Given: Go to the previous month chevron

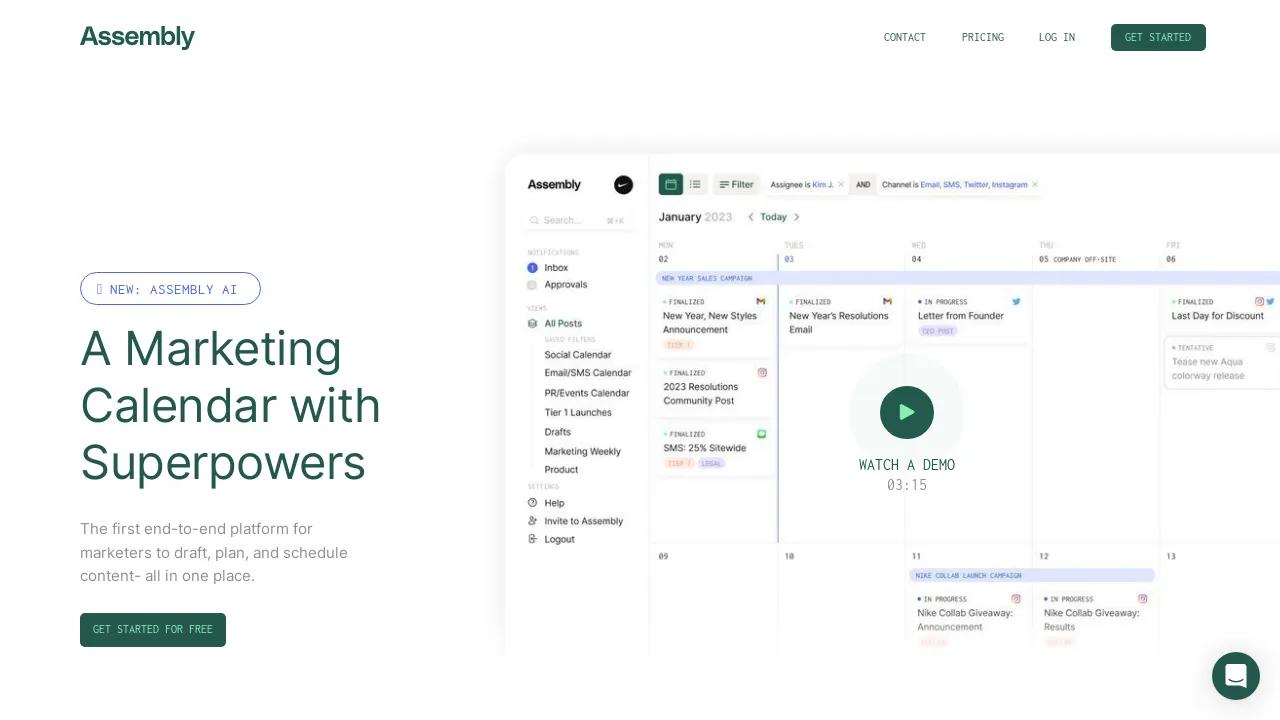Looking at the screenshot, I should point(751,217).
